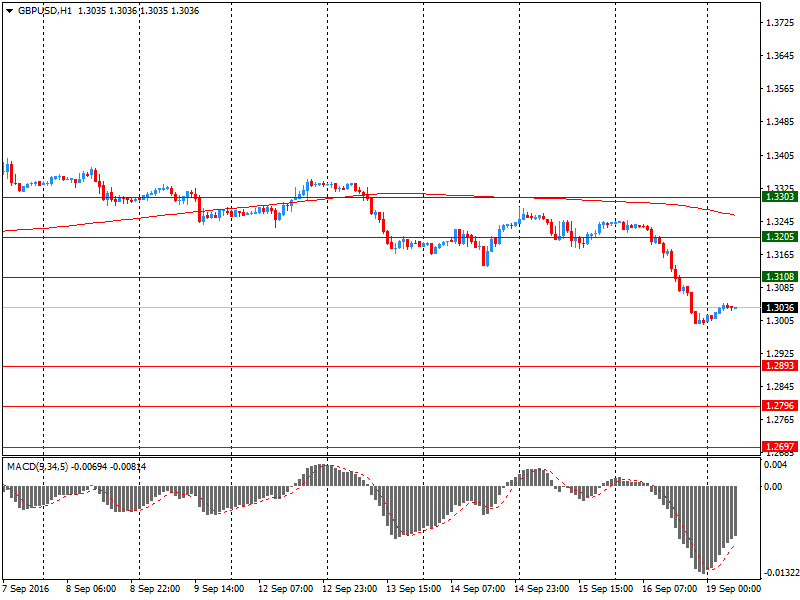The width and height of the screenshot is (800, 600).
Task: Click the MACD(9,34,5) indicator label
Action: point(37,466)
